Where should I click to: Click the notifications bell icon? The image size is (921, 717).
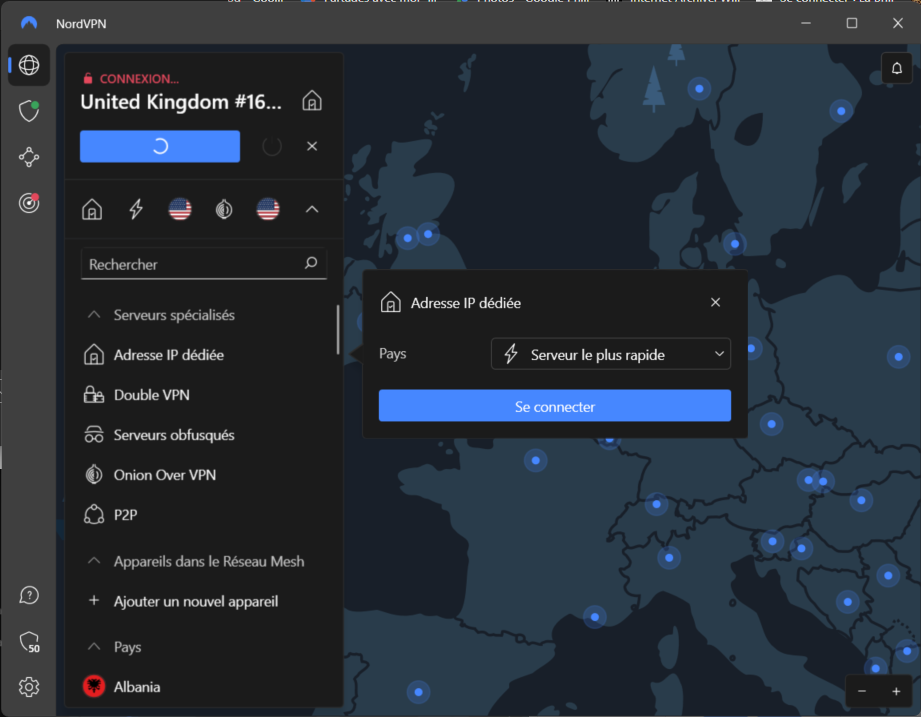point(897,67)
